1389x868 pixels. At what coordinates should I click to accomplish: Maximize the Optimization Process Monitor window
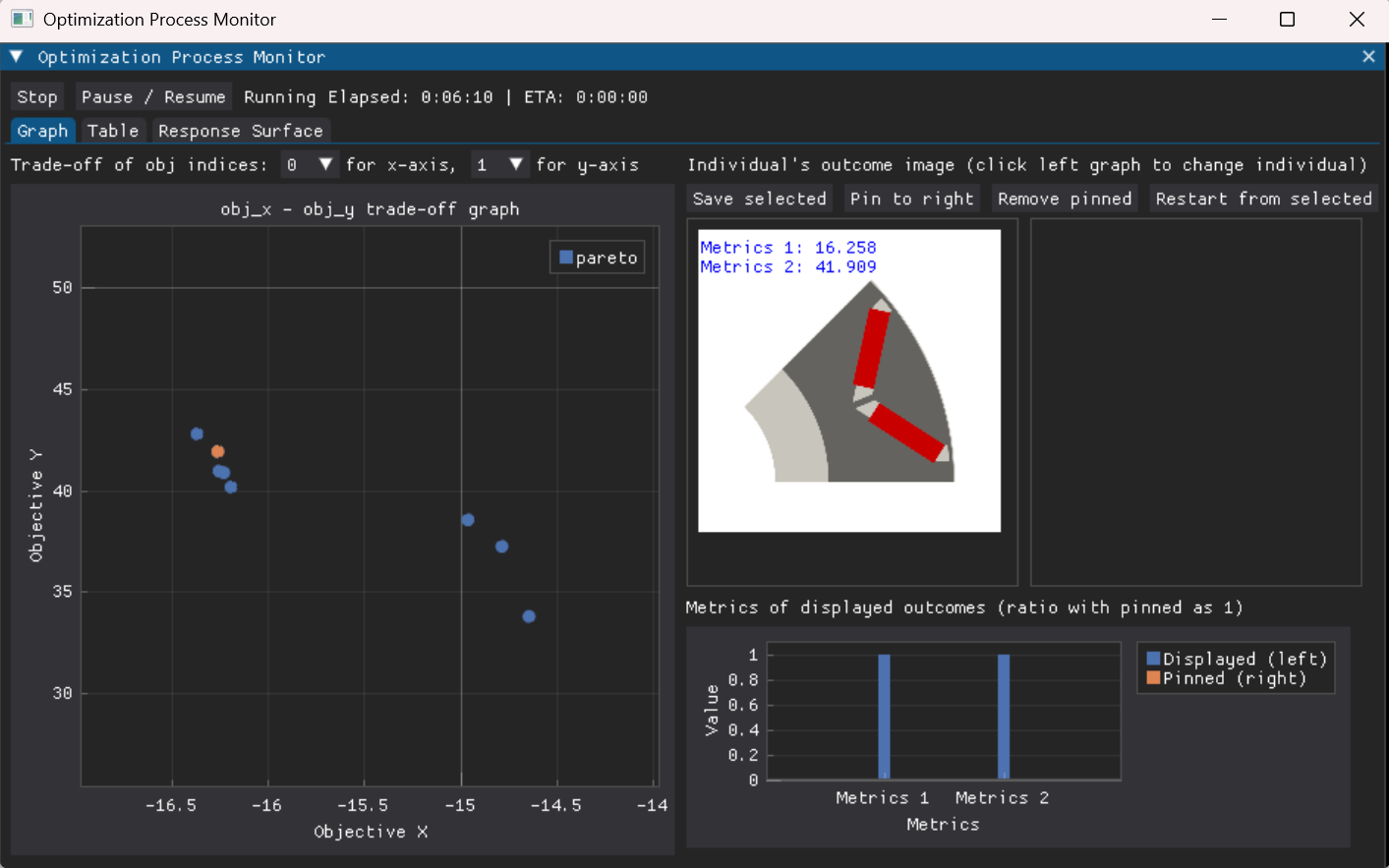pos(1287,20)
